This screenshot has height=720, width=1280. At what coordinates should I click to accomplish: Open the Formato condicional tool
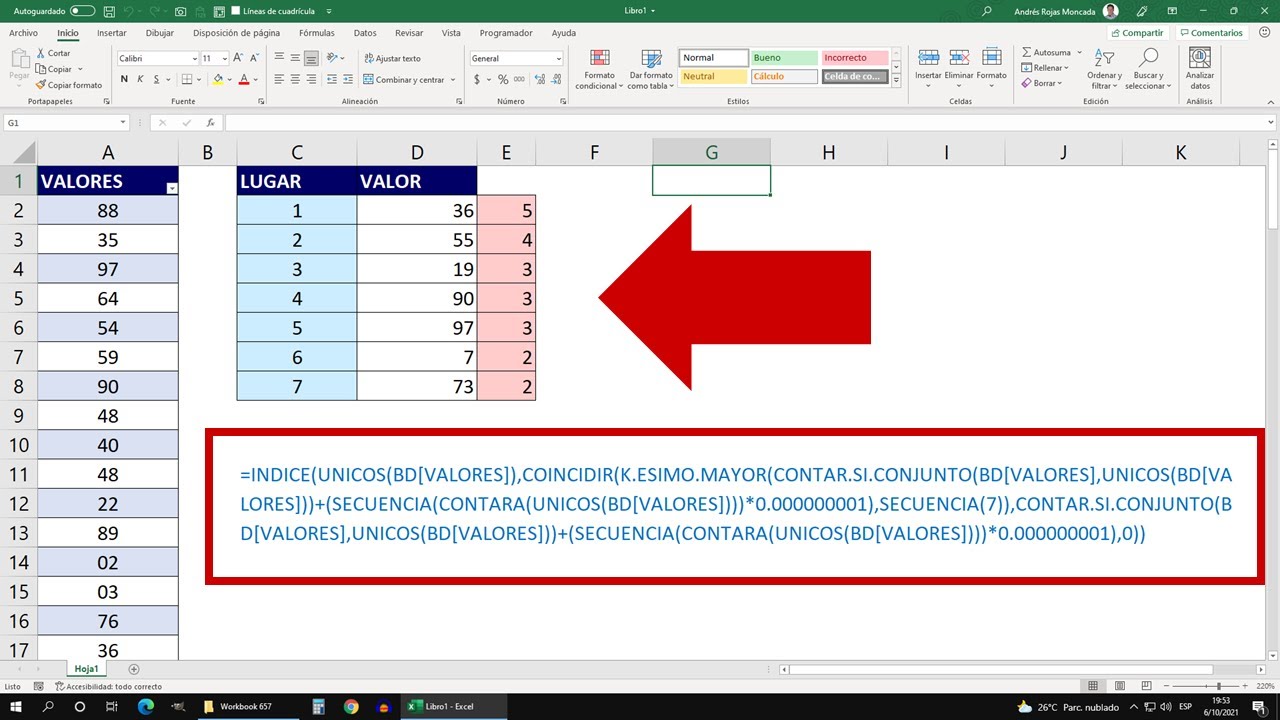pyautogui.click(x=598, y=70)
